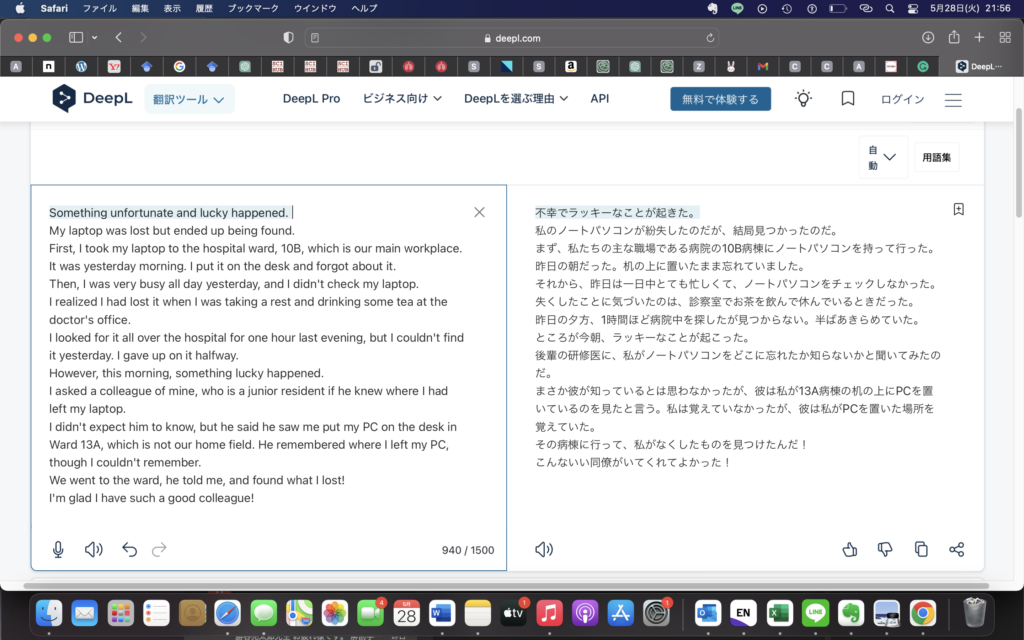Open the 用語集 glossary panel

click(x=936, y=157)
